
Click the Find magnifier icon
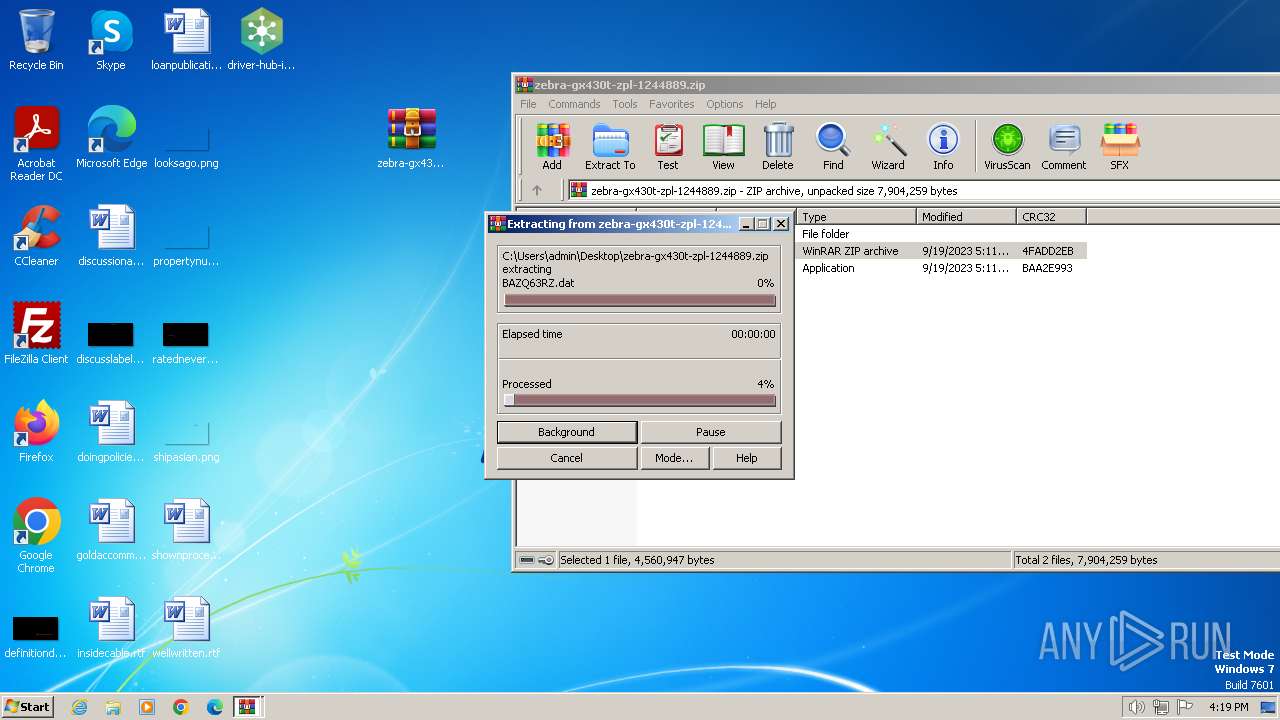(833, 147)
